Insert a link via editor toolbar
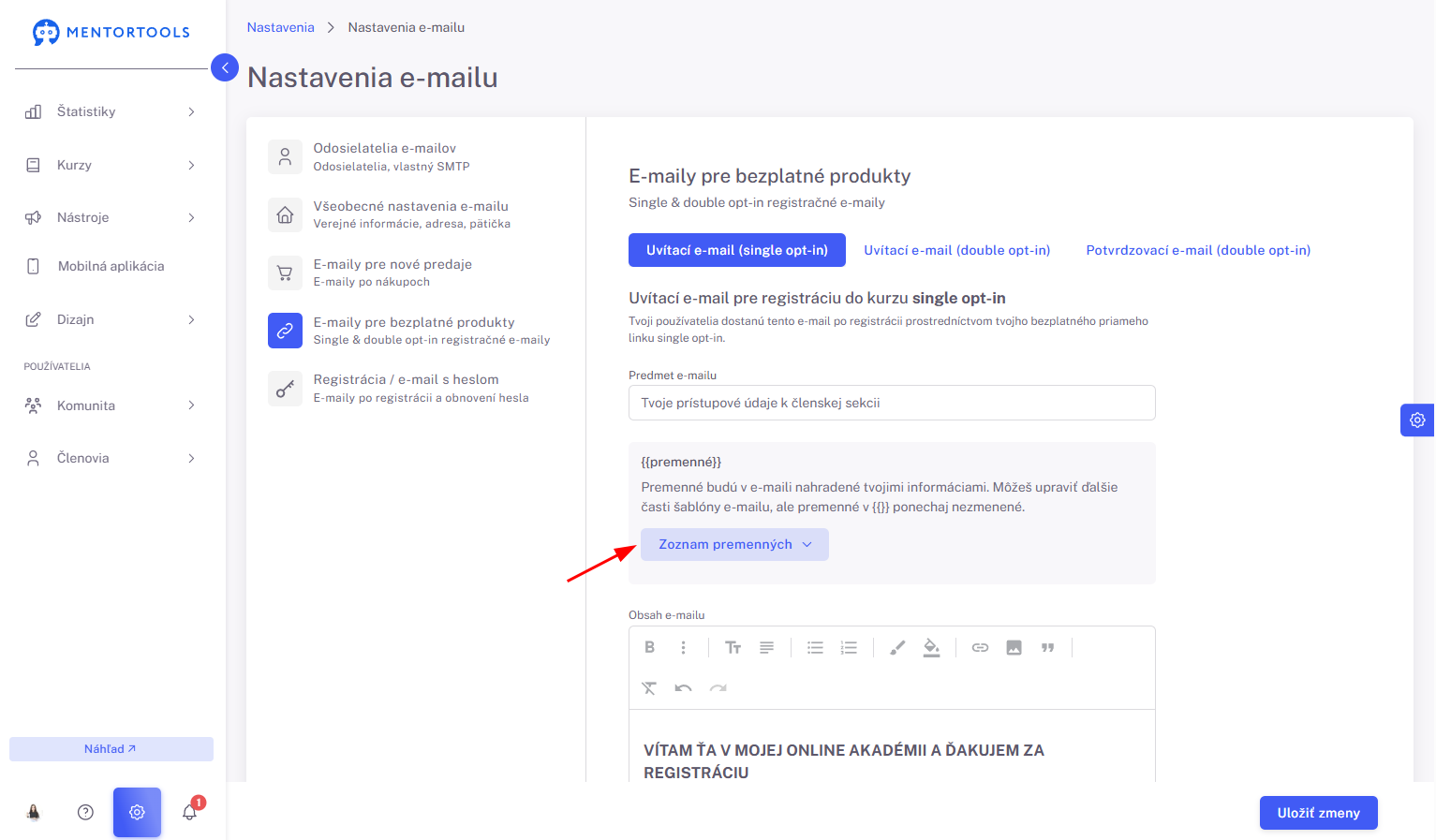Image resolution: width=1436 pixels, height=840 pixels. (980, 647)
